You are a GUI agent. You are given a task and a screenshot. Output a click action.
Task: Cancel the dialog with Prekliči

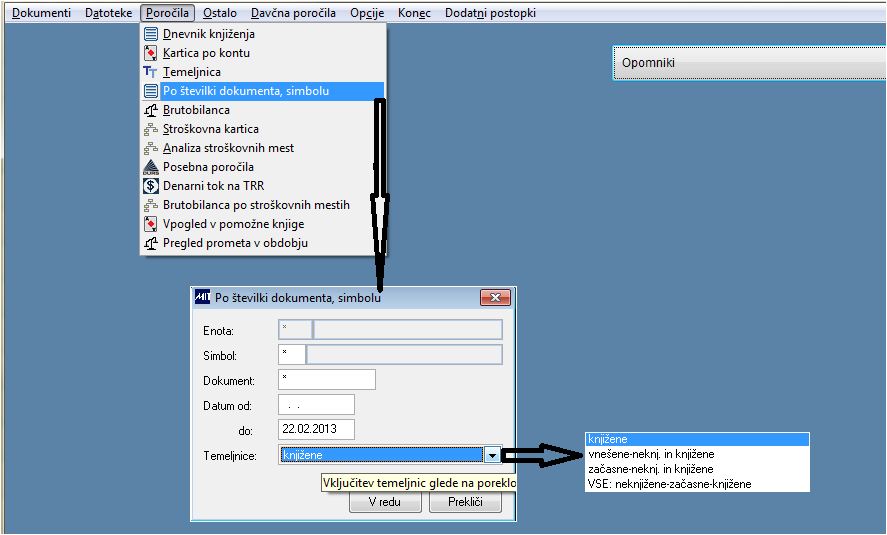[465, 502]
